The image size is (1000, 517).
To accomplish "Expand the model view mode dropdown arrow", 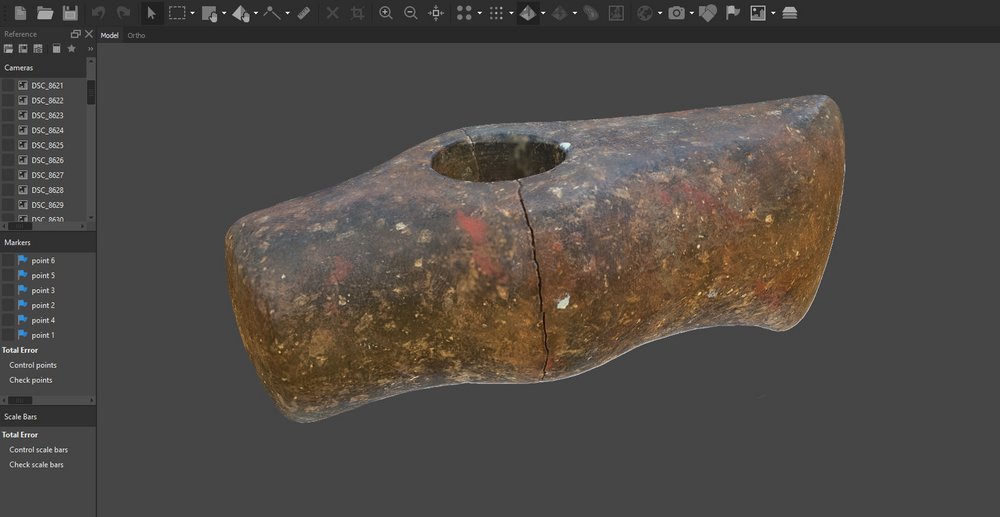I will tap(543, 14).
